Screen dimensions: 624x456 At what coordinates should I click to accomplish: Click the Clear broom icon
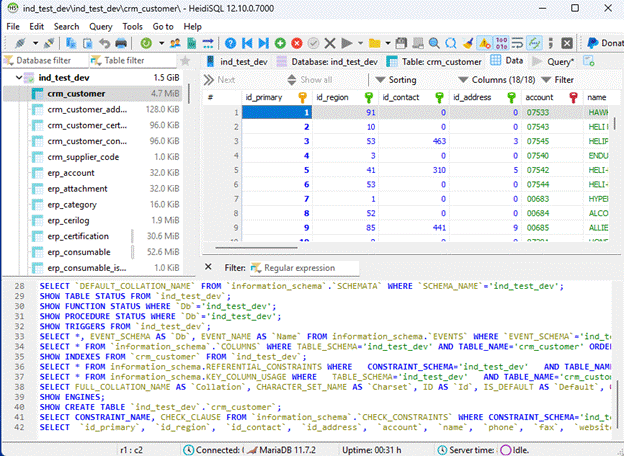pyautogui.click(x=468, y=43)
